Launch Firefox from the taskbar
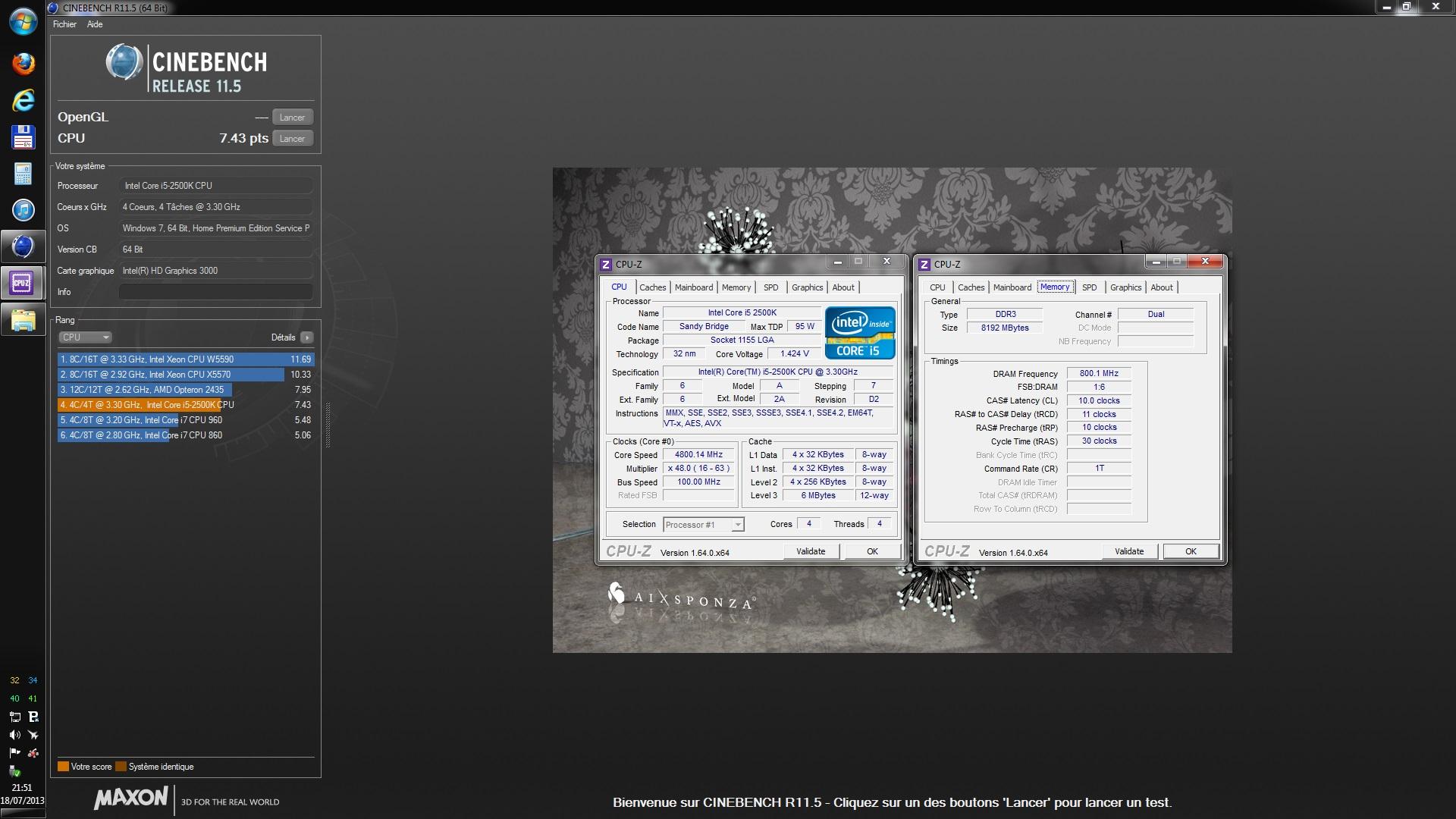This screenshot has width=1456, height=819. pyautogui.click(x=23, y=63)
